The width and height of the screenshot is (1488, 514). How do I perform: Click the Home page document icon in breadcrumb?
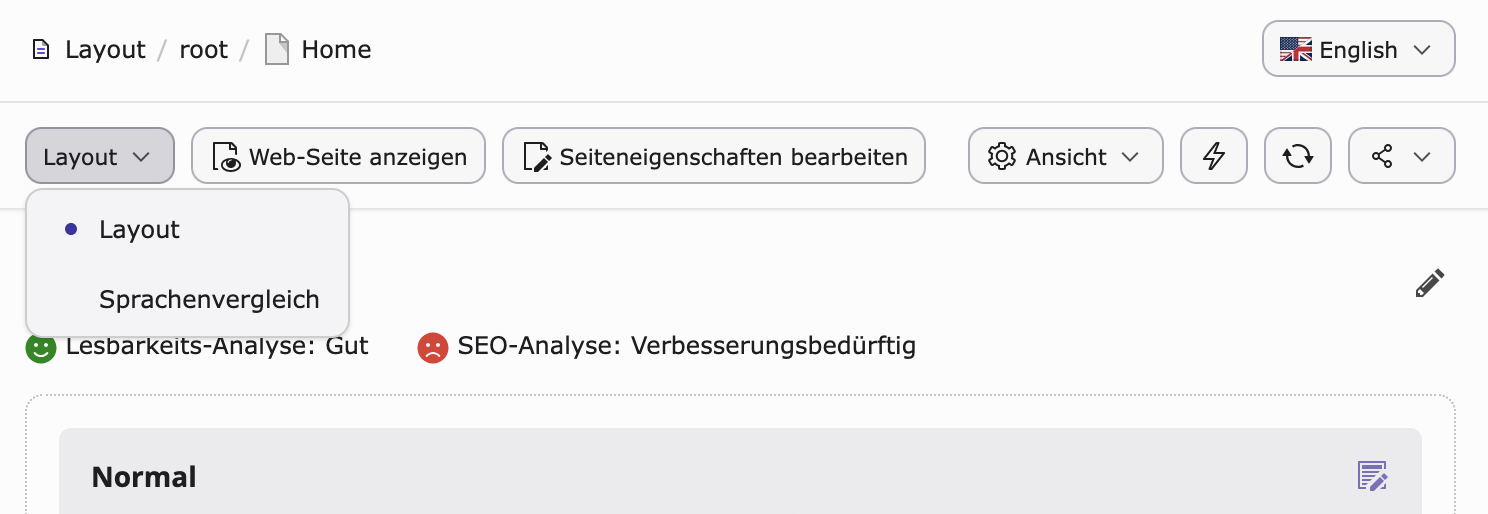coord(277,50)
